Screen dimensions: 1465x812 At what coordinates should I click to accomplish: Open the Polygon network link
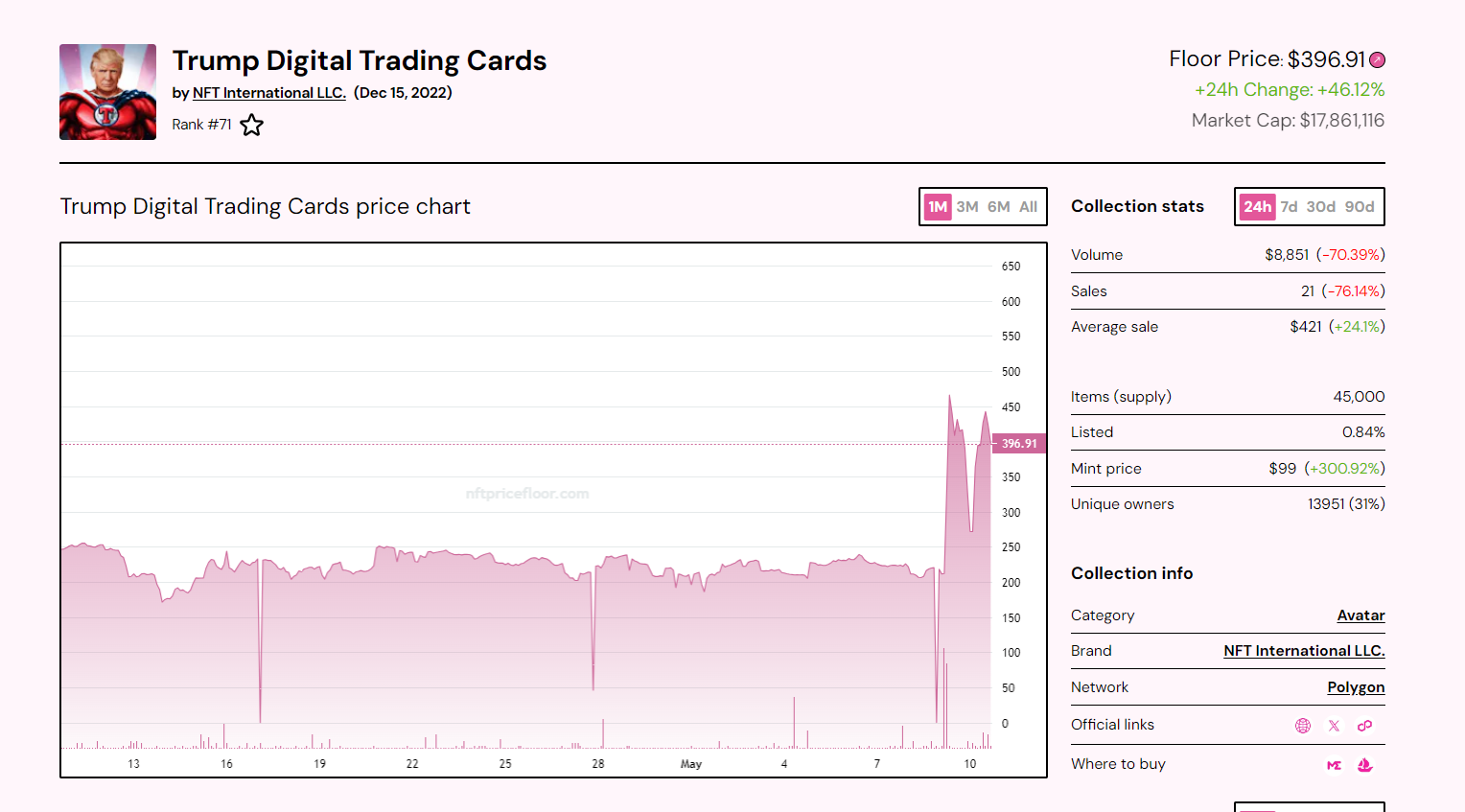(1356, 687)
